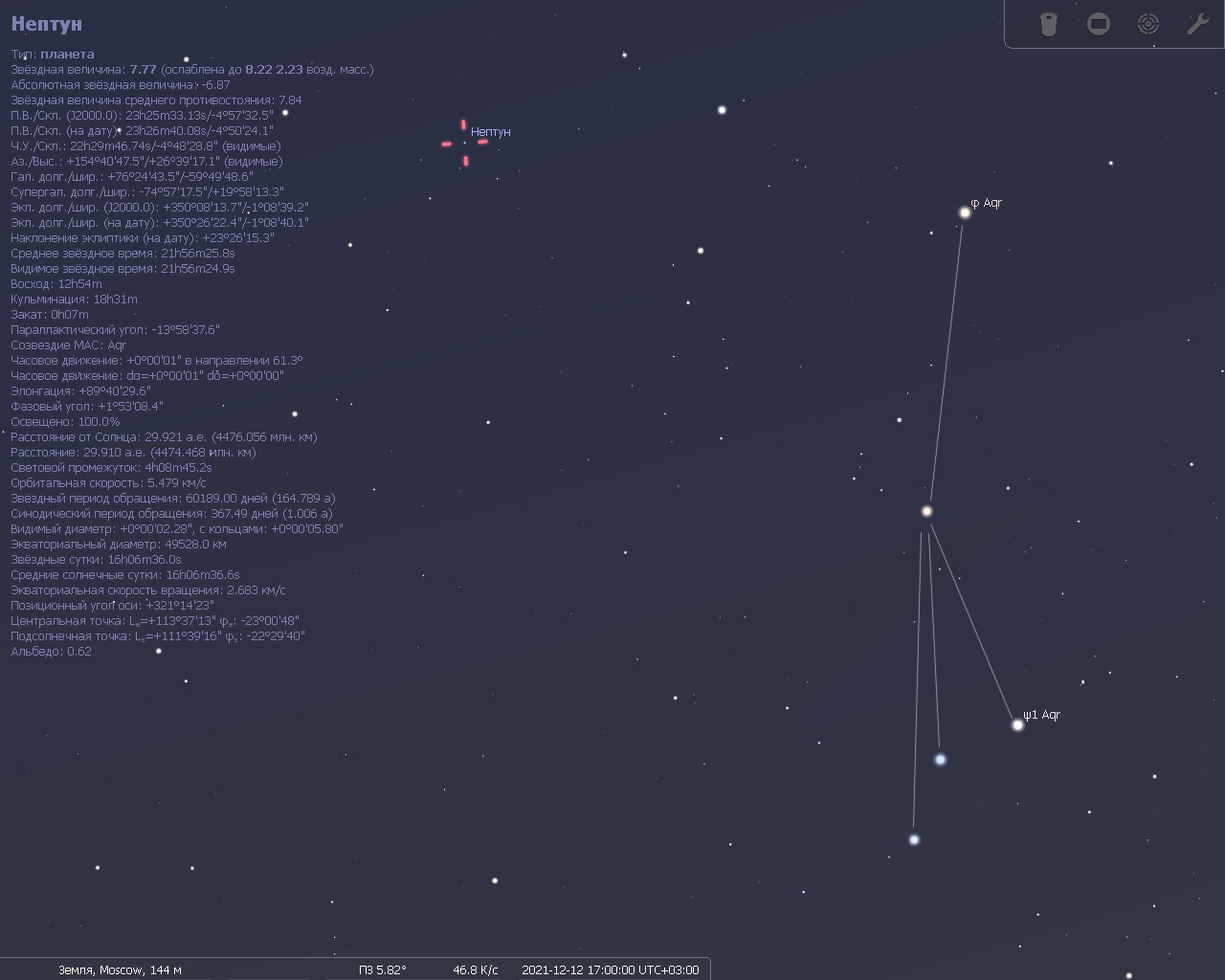Click the "Абсолютная звёздная величина" line
1225x980 pixels.
(x=121, y=85)
